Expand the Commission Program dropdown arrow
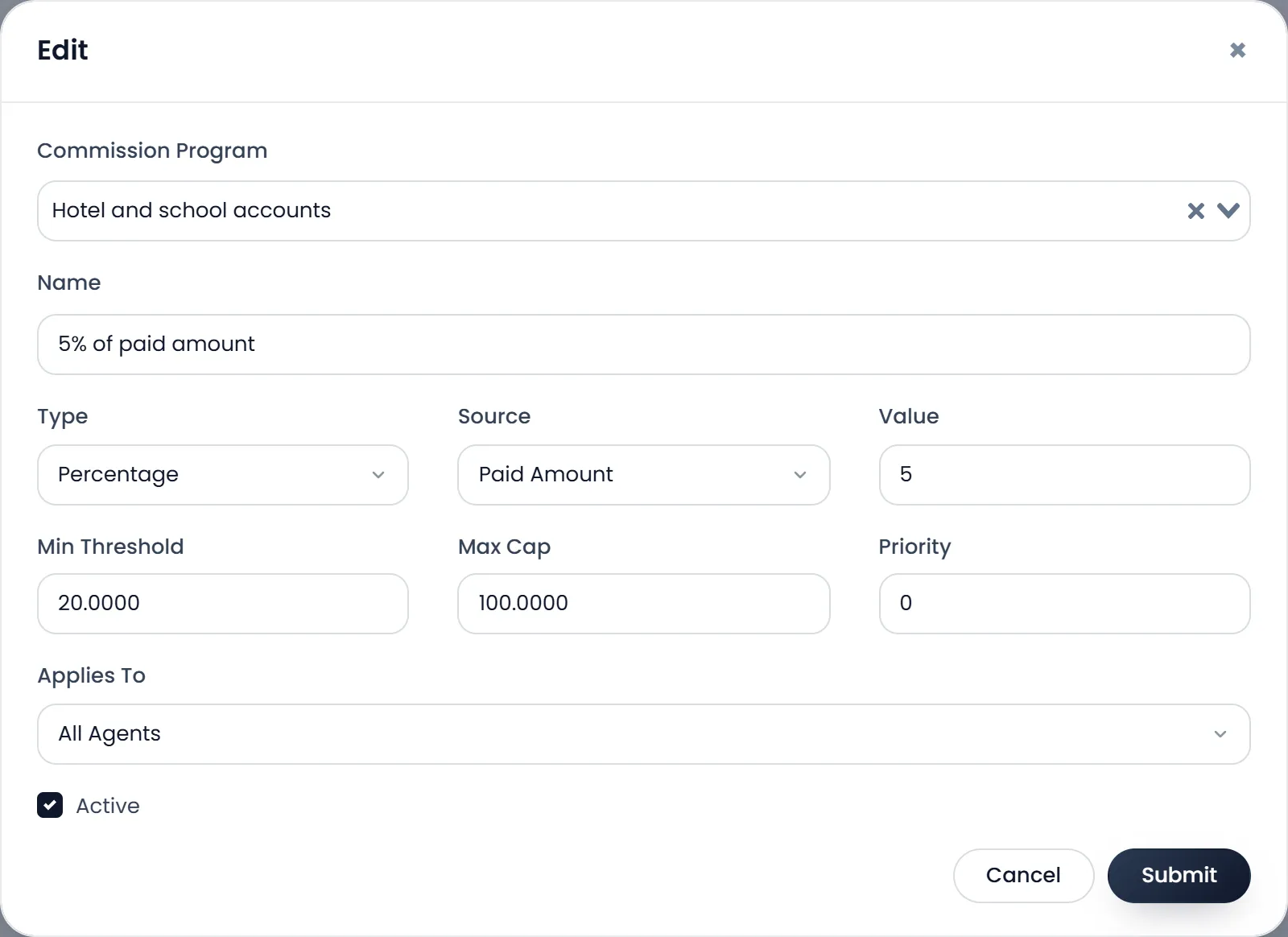The height and width of the screenshot is (937, 1288). [1228, 211]
